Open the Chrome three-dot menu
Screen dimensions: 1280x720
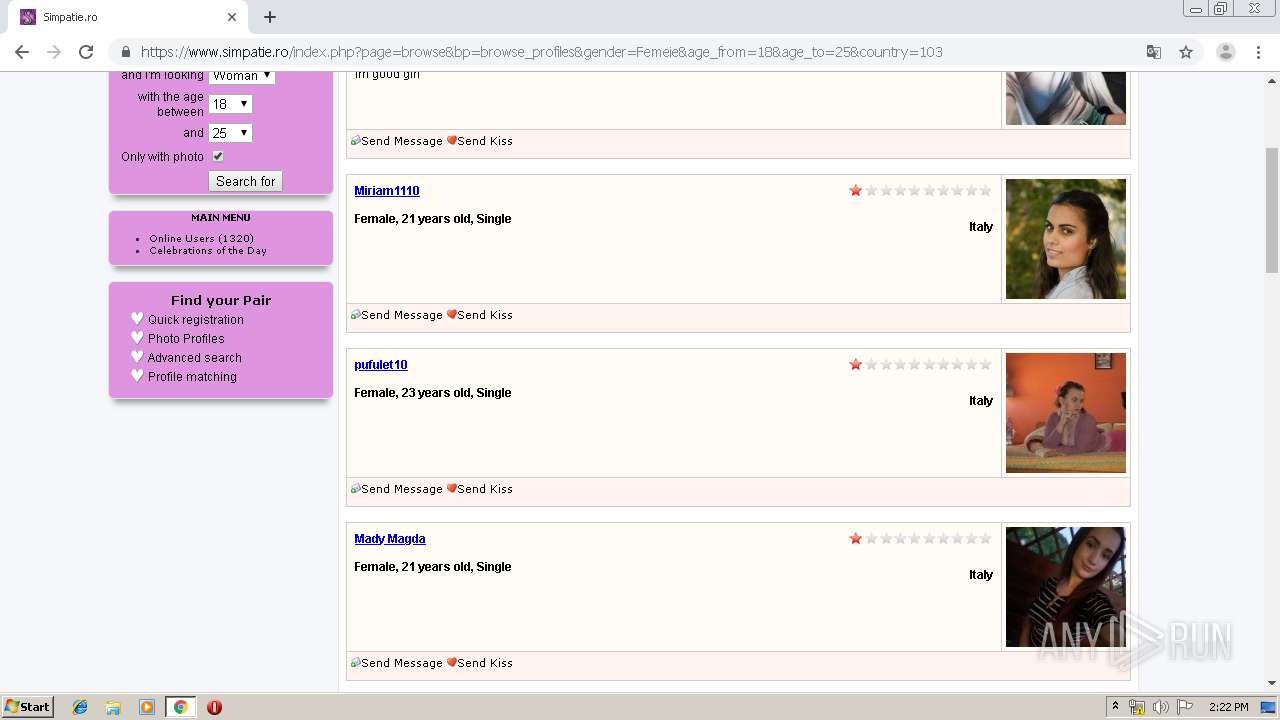1258,52
